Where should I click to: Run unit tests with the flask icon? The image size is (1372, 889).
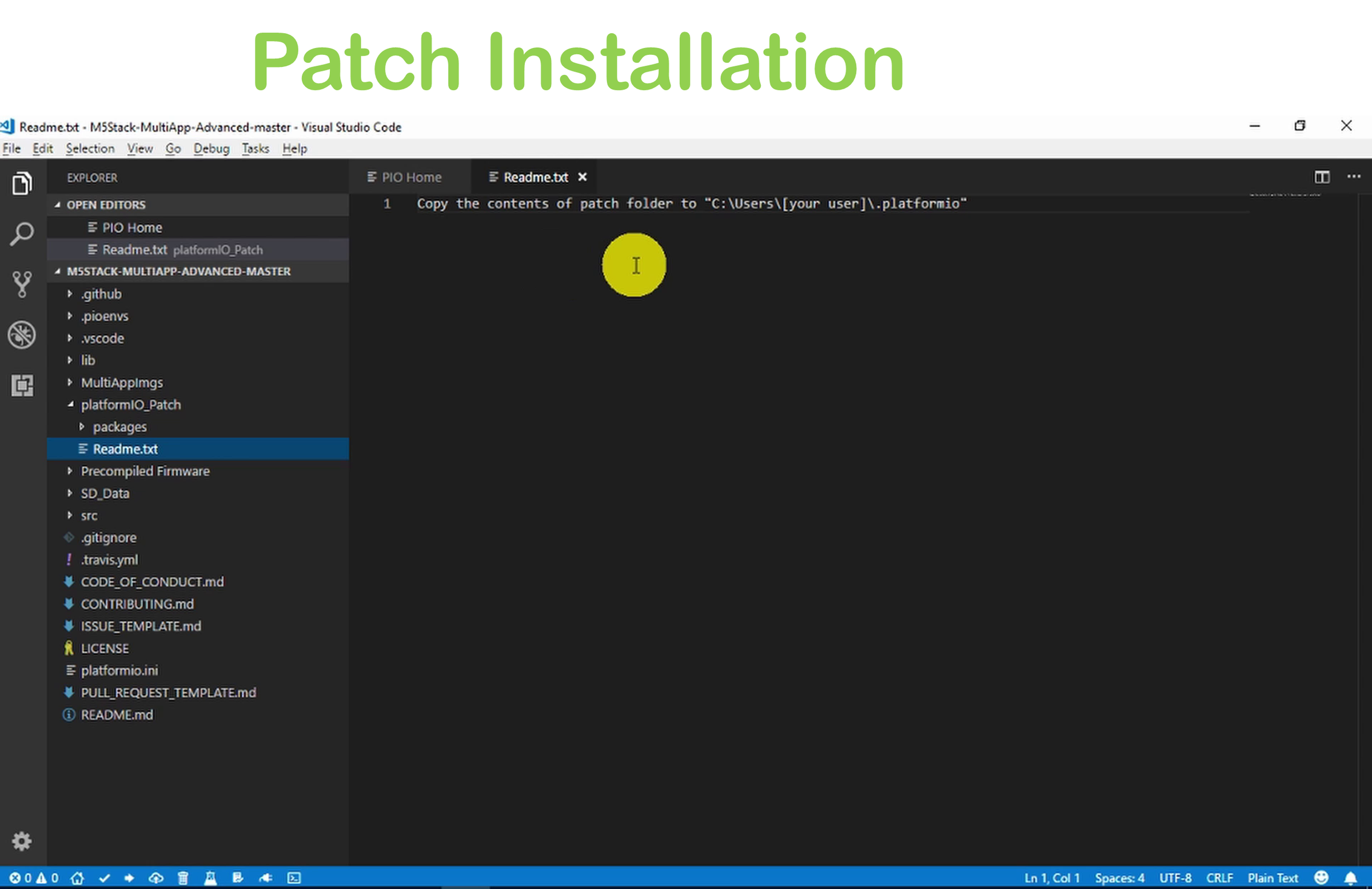click(210, 878)
